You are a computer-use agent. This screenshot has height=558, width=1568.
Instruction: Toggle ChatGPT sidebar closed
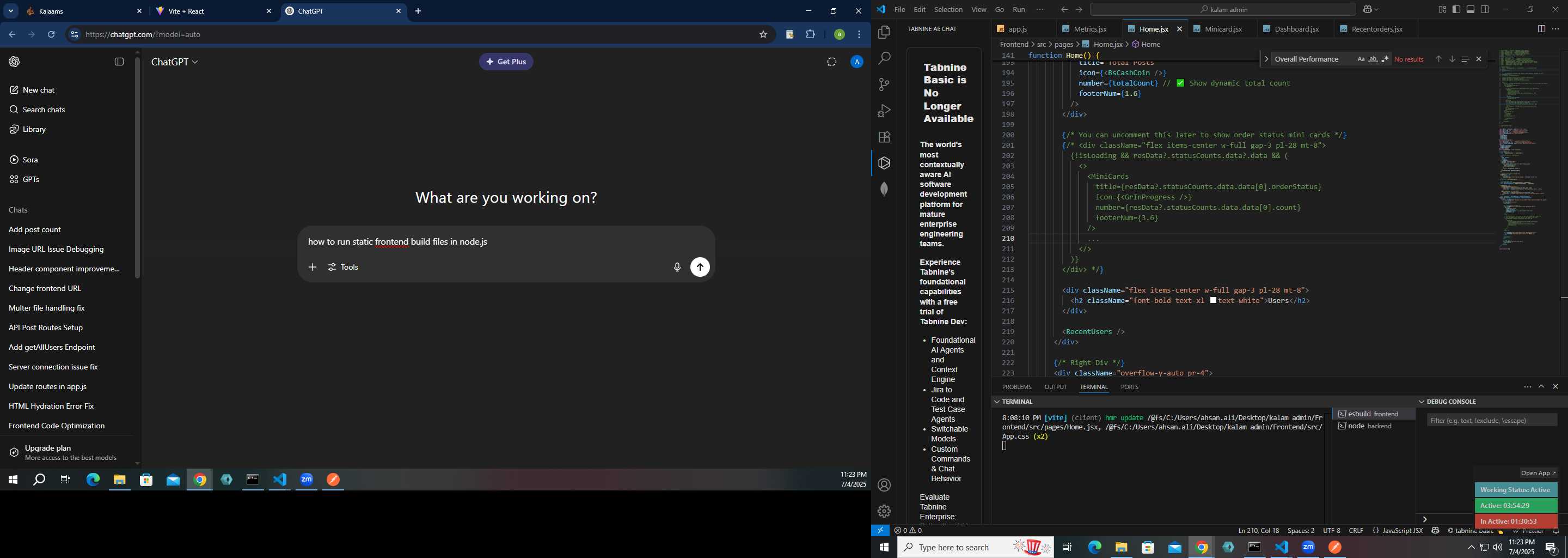(x=119, y=62)
